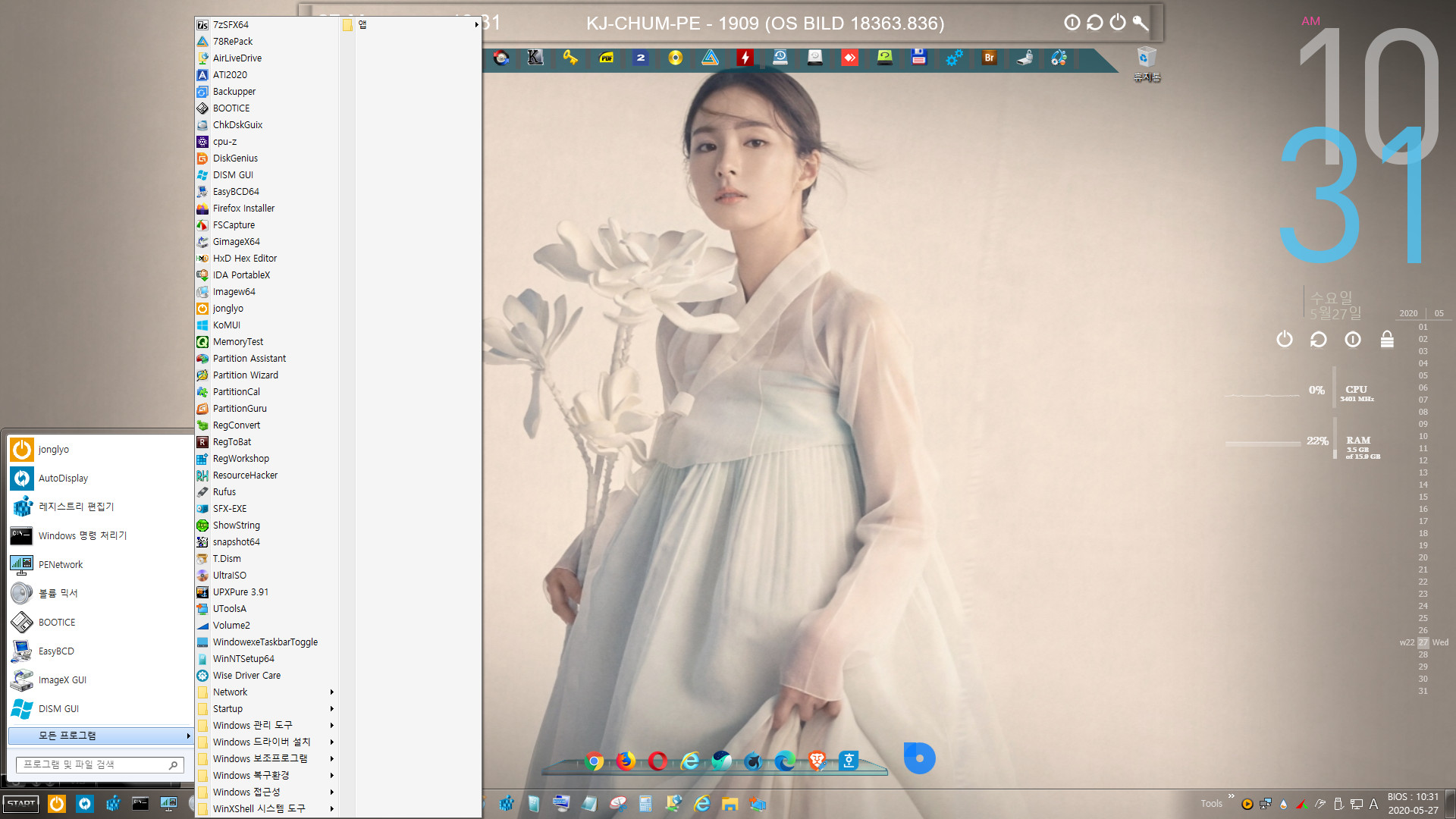Launch Rufus from programs list
This screenshot has width=1456, height=819.
click(x=265, y=491)
